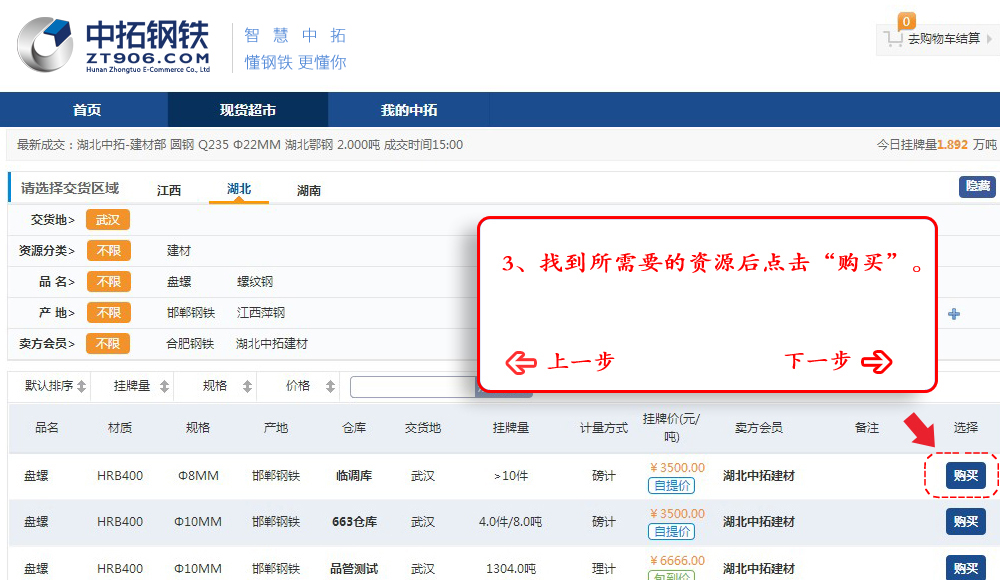Click 购买 for the Φ8MM 盘螺 row
This screenshot has width=1000, height=580.
[965, 476]
